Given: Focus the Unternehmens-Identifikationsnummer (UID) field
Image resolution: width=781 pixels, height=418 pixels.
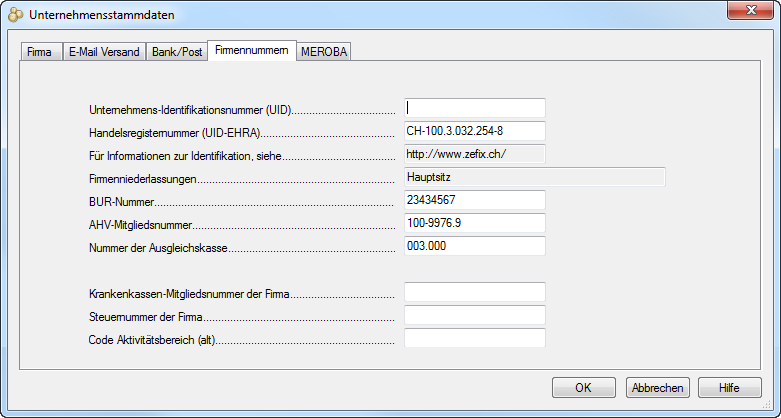Looking at the screenshot, I should pyautogui.click(x=474, y=108).
